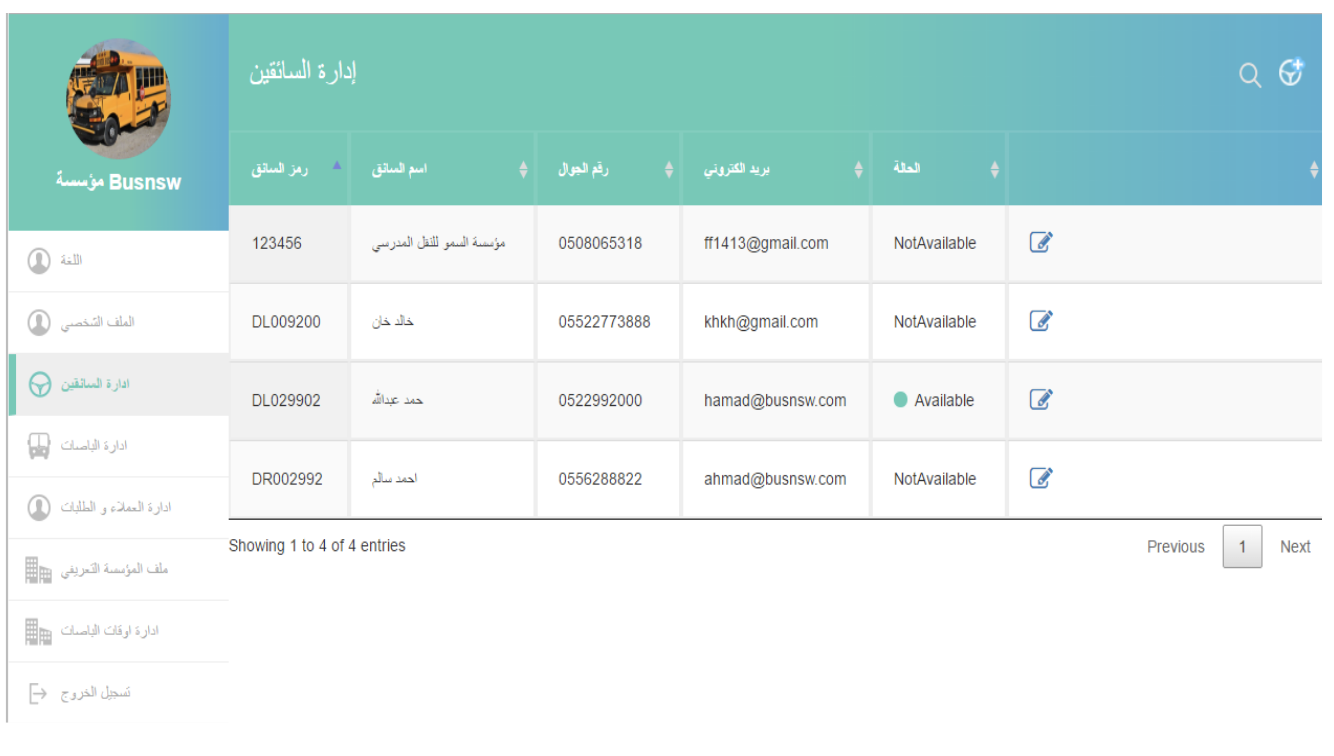The height and width of the screenshot is (756, 1334).
Task: Edit driver DR002992 using the pencil icon
Action: point(1041,478)
